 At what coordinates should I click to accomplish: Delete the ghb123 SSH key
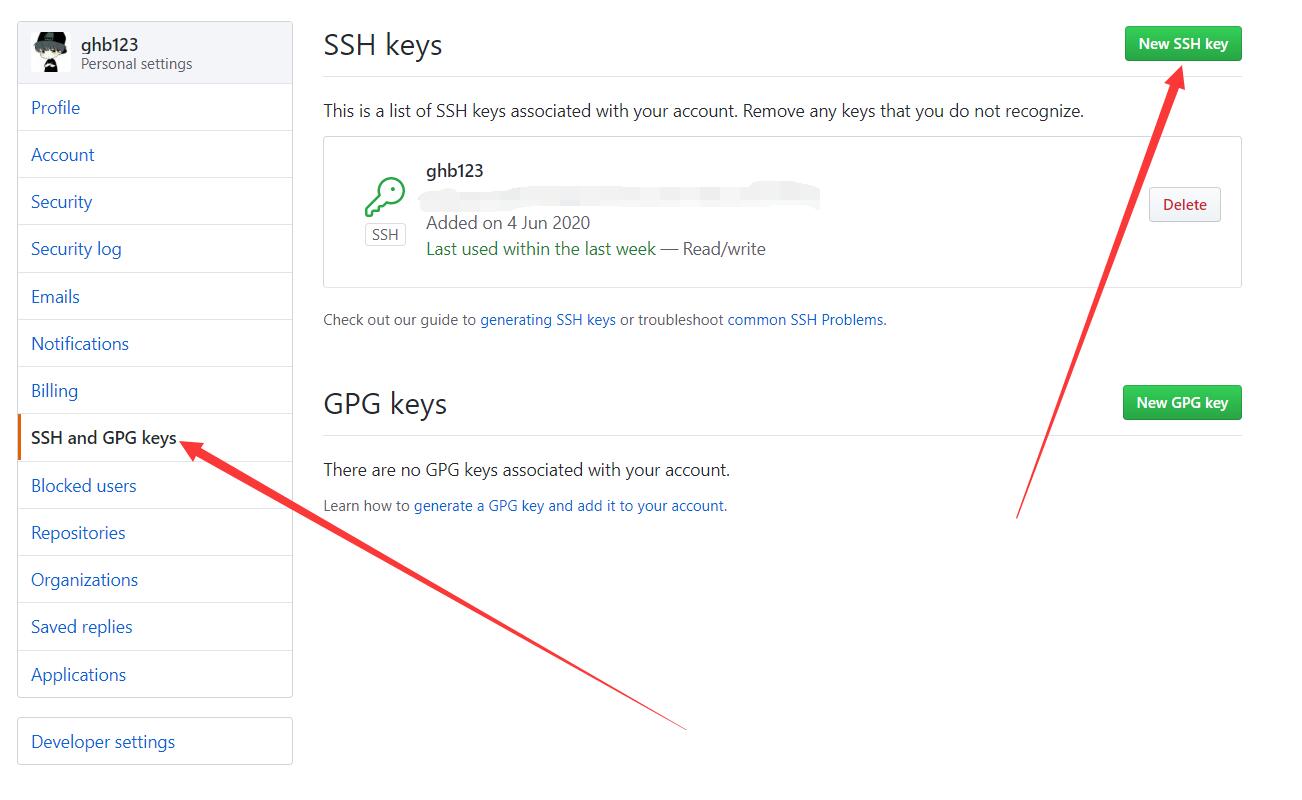click(x=1184, y=205)
